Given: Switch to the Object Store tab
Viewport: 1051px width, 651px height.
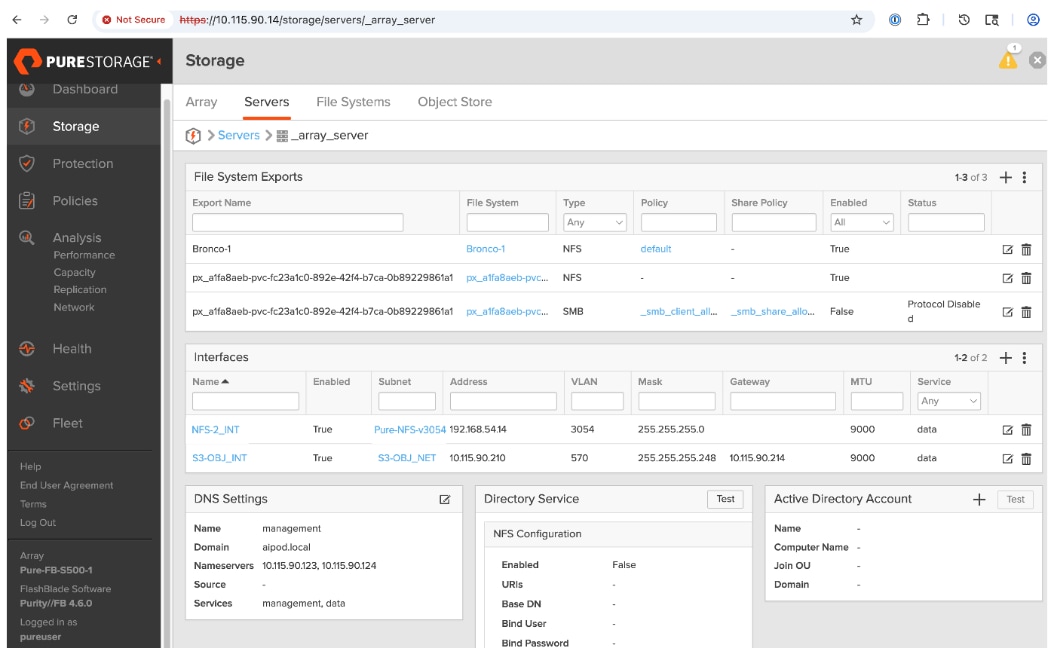Looking at the screenshot, I should (454, 102).
